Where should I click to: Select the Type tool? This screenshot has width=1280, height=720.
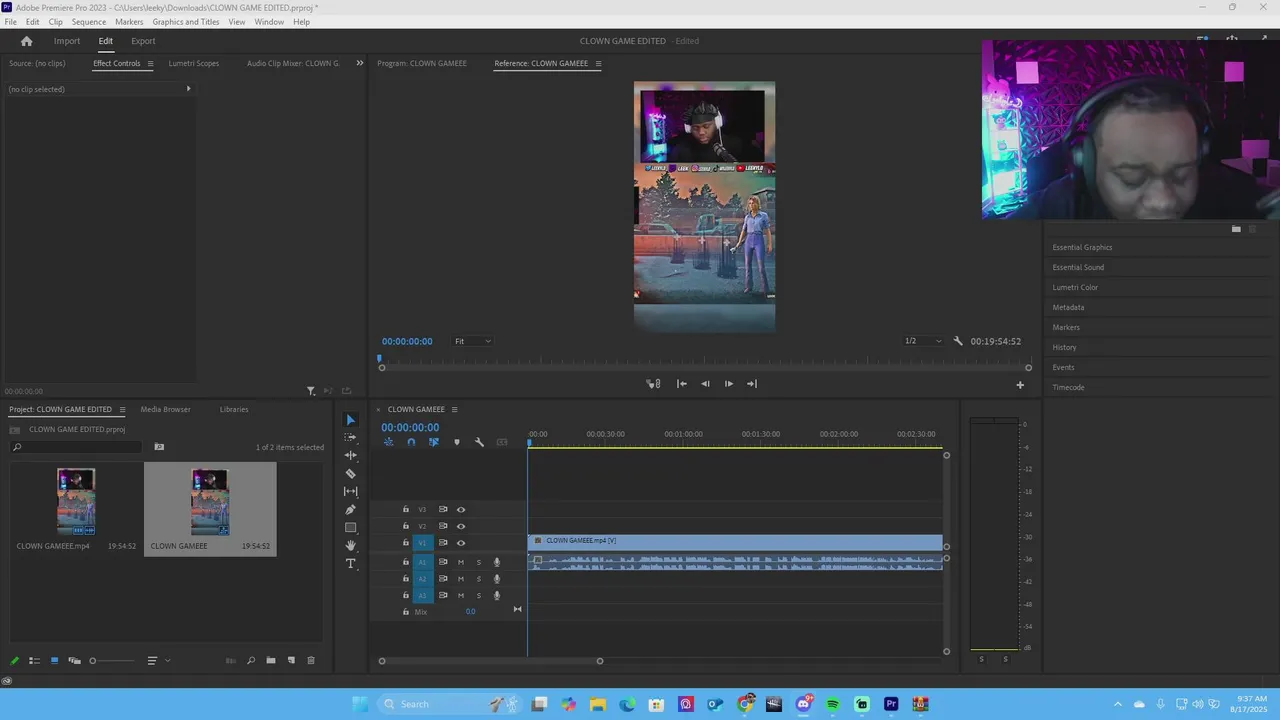[x=351, y=564]
